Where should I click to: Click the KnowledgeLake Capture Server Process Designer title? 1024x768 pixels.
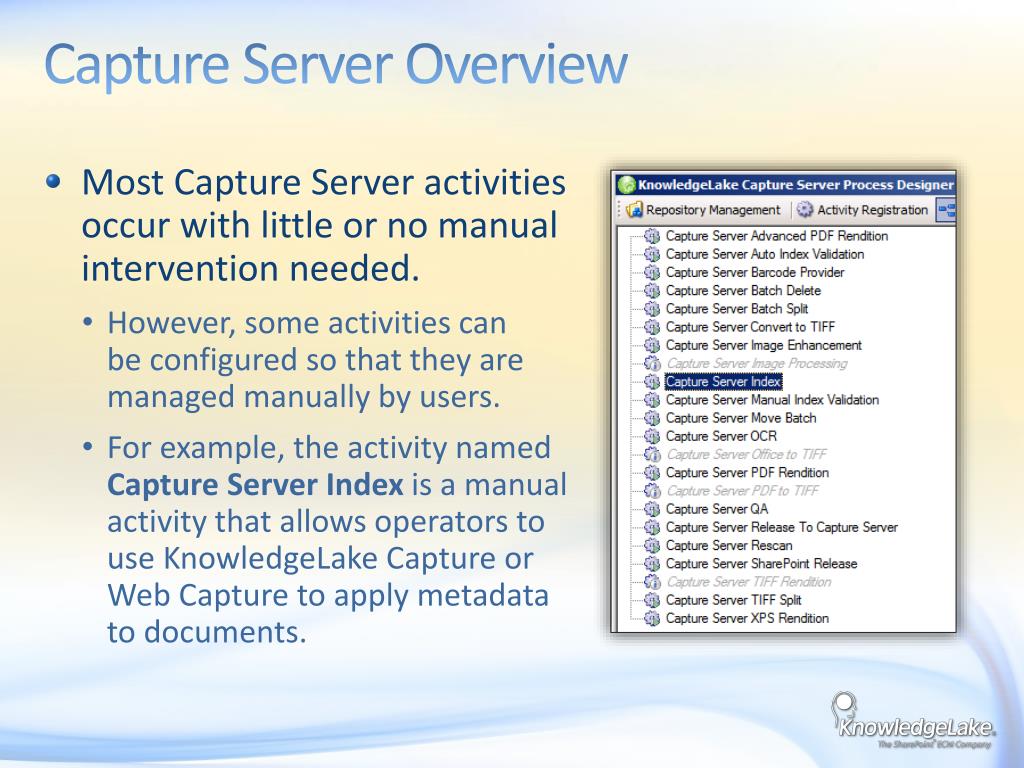click(x=796, y=185)
